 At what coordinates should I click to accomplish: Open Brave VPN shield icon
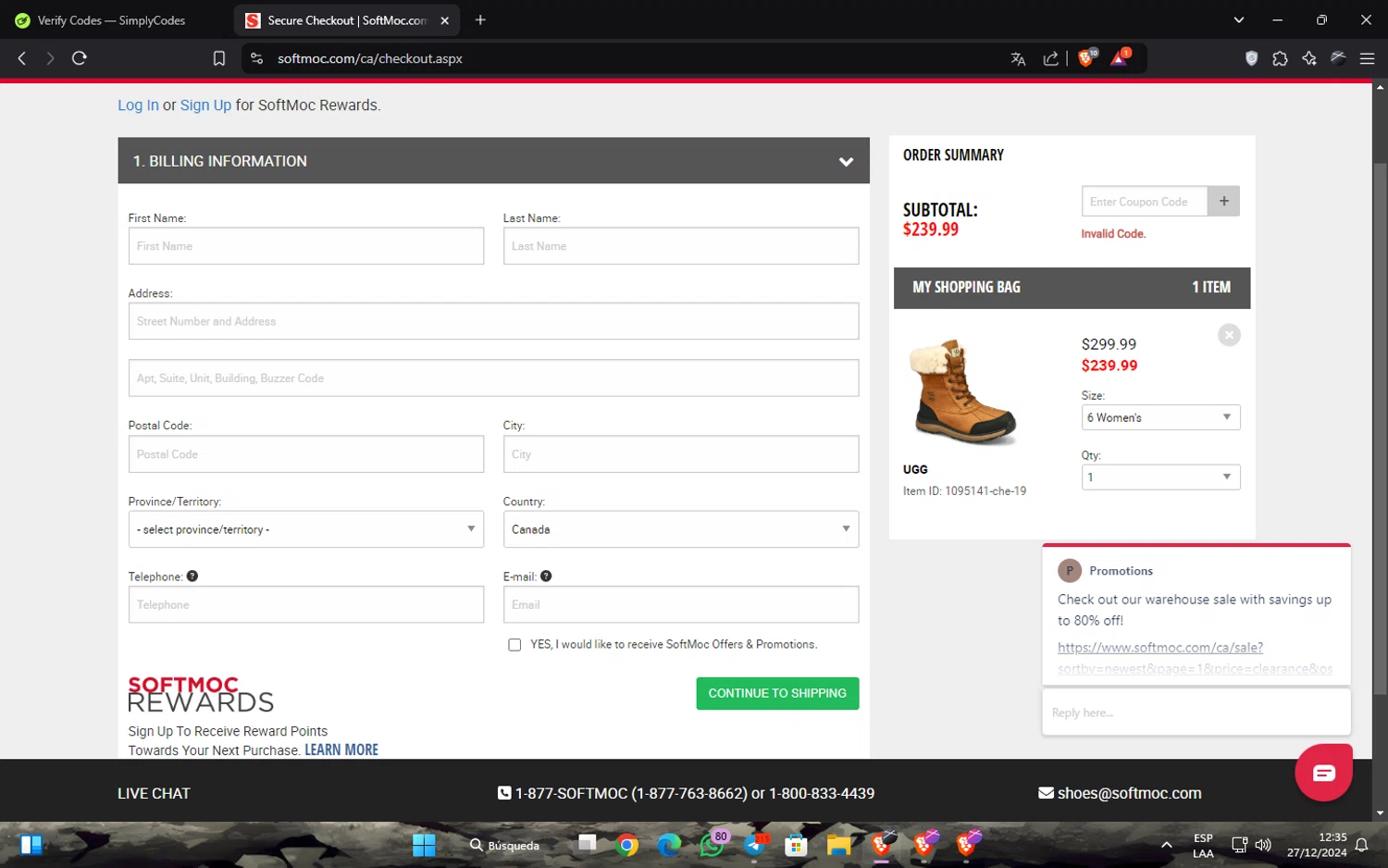coord(1251,58)
